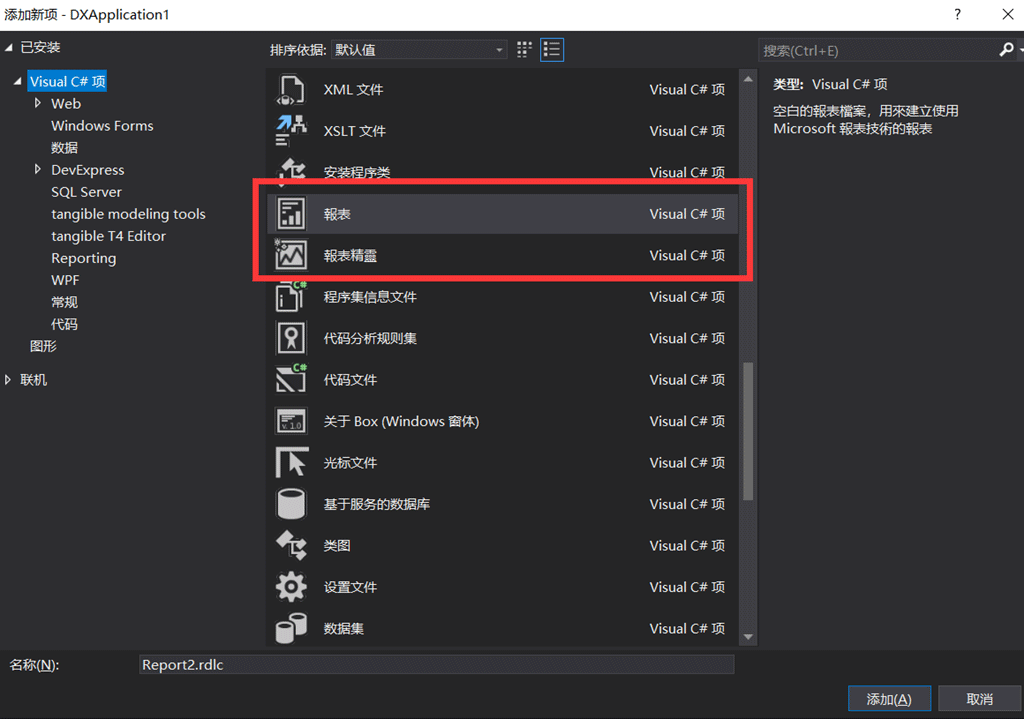Click the 取消 cancel button
Viewport: 1024px width, 719px height.
click(x=980, y=699)
